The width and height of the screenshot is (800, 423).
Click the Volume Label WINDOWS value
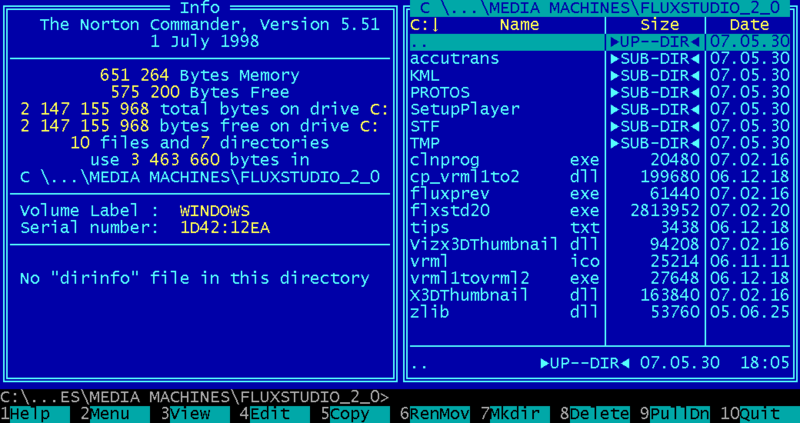[x=215, y=210]
